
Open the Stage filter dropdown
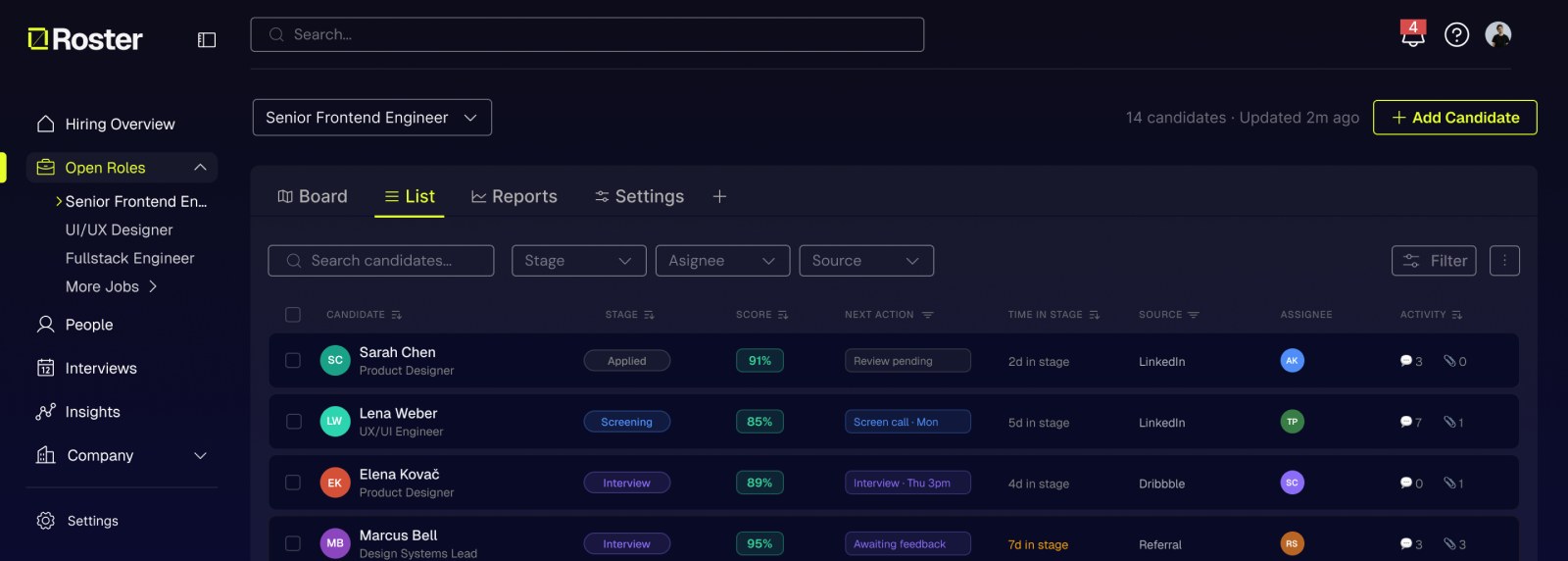point(579,261)
